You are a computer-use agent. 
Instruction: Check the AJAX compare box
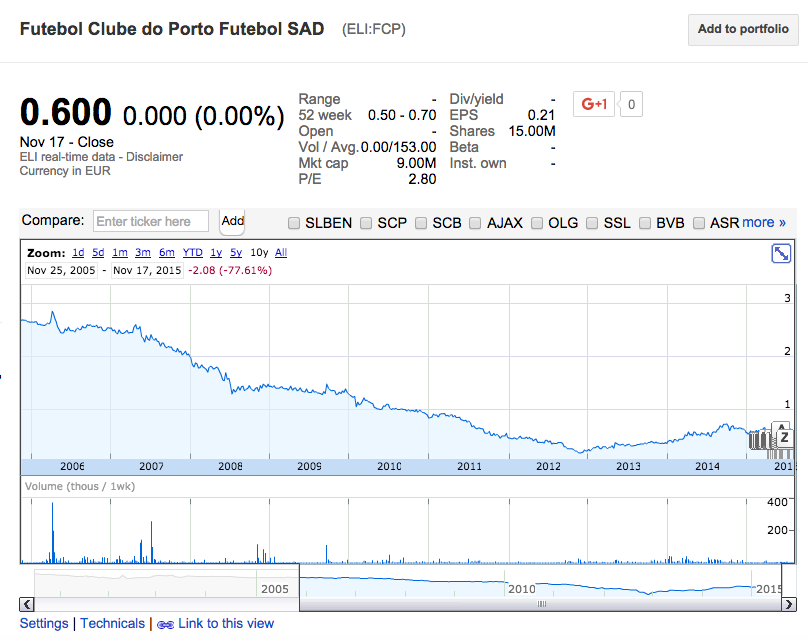475,223
